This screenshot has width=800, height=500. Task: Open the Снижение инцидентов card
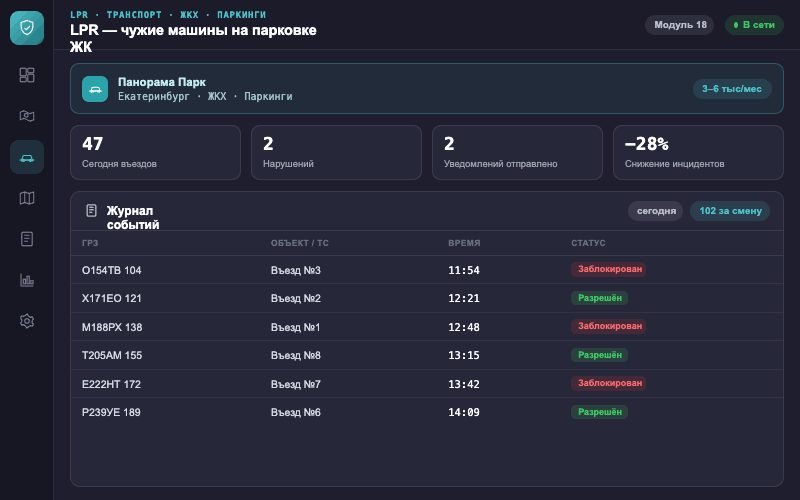pyautogui.click(x=698, y=153)
